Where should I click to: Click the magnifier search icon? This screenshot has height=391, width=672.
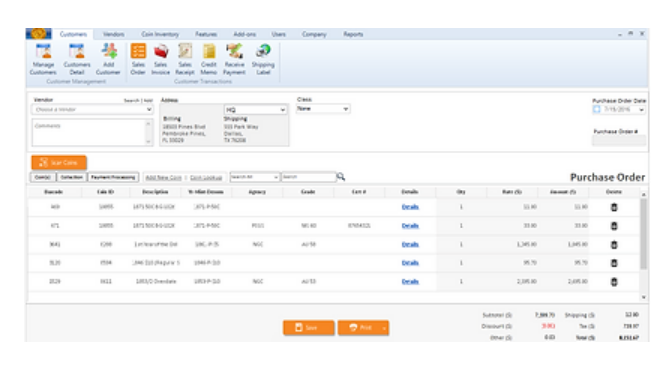[341, 177]
